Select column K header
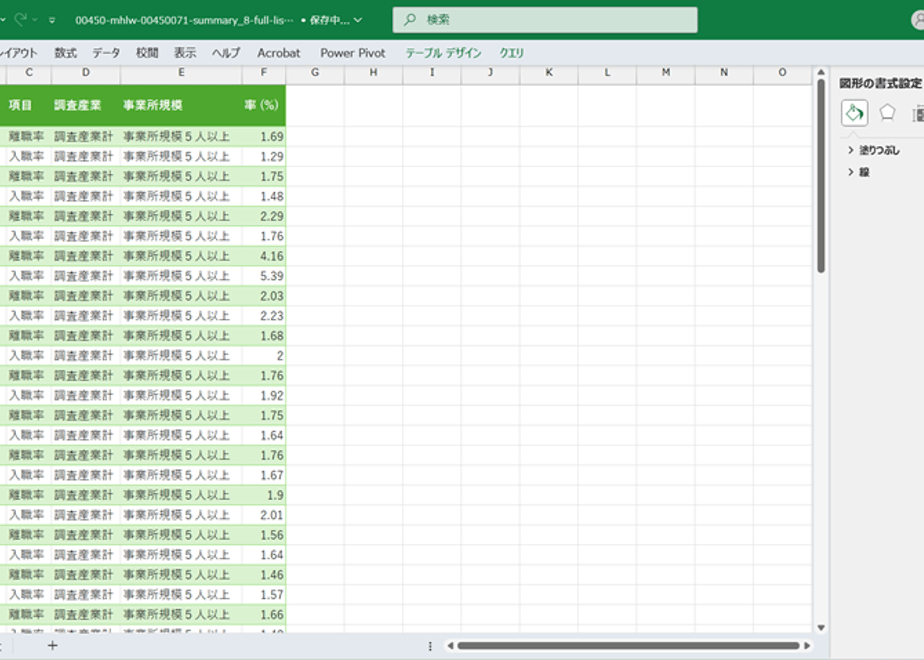The width and height of the screenshot is (924, 660). coord(549,72)
